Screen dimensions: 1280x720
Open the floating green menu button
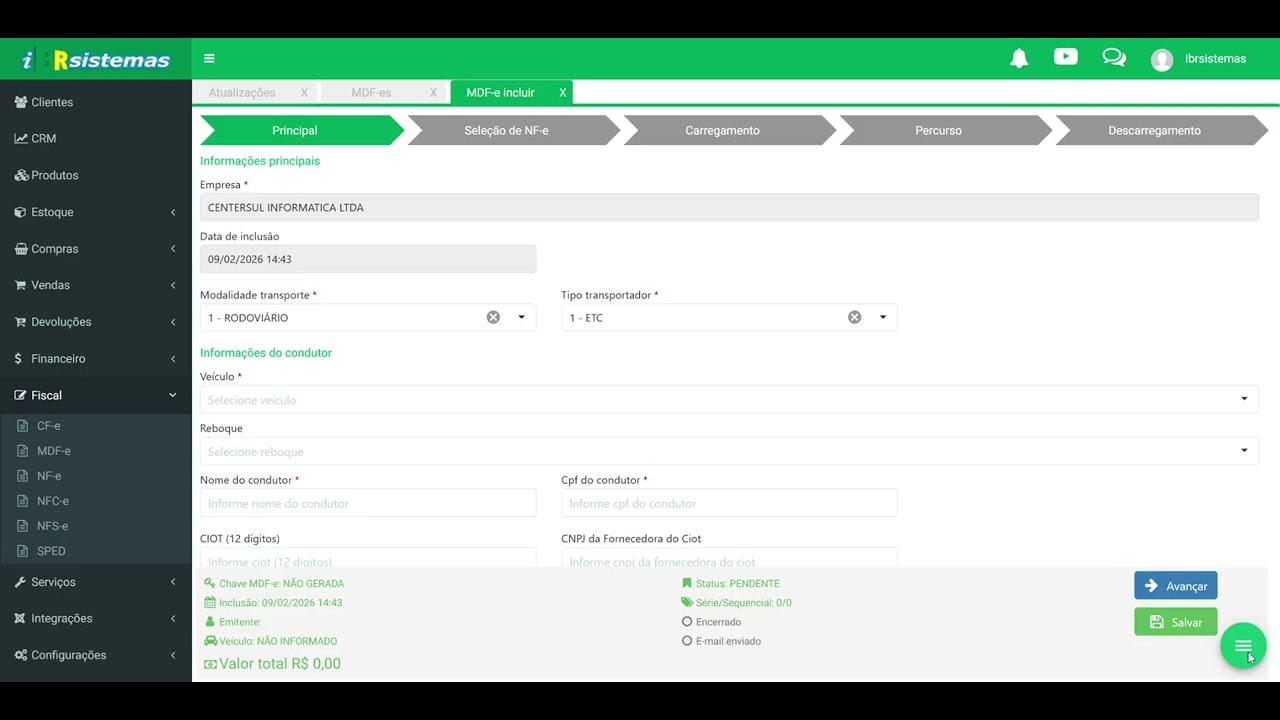coord(1243,646)
